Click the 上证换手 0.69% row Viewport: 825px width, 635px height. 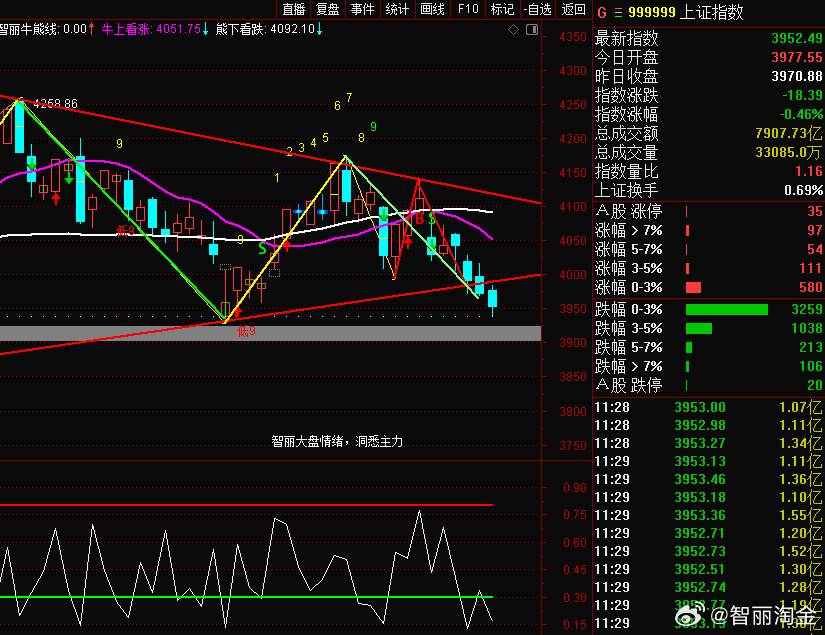point(709,190)
